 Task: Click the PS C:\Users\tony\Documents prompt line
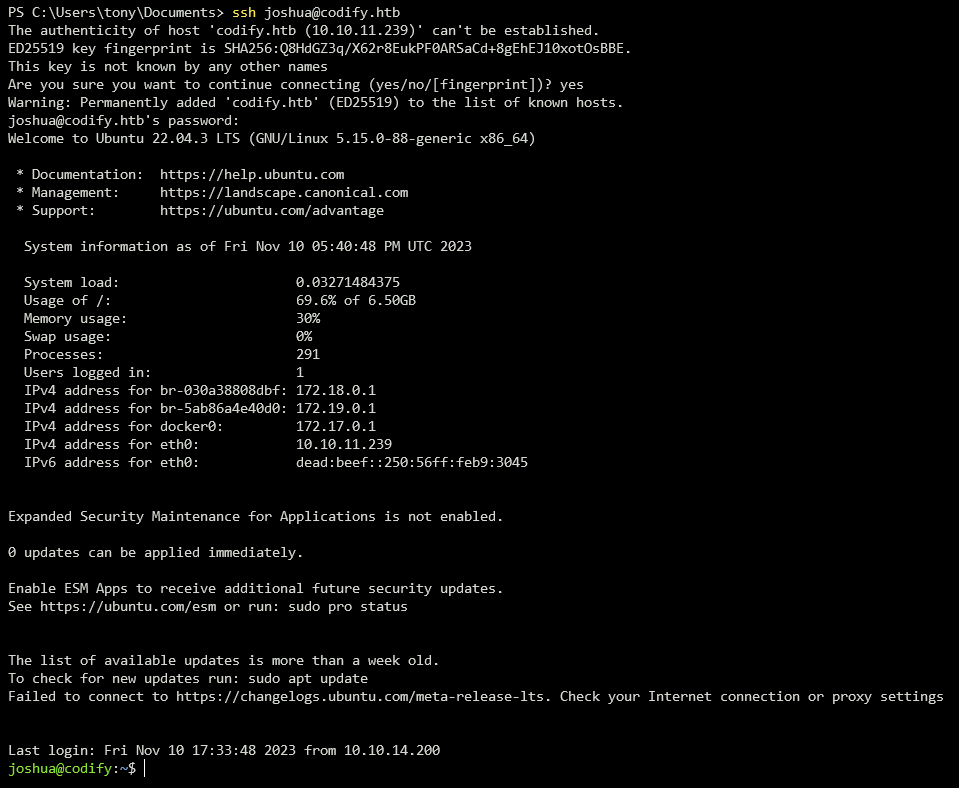pos(110,12)
